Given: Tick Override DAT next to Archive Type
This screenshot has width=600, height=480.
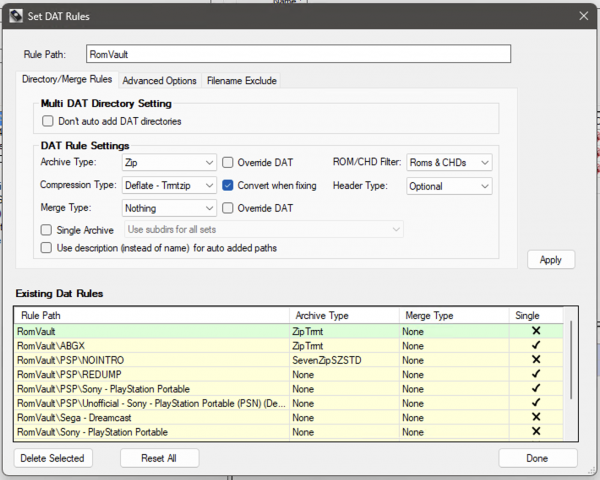Looking at the screenshot, I should tap(228, 162).
